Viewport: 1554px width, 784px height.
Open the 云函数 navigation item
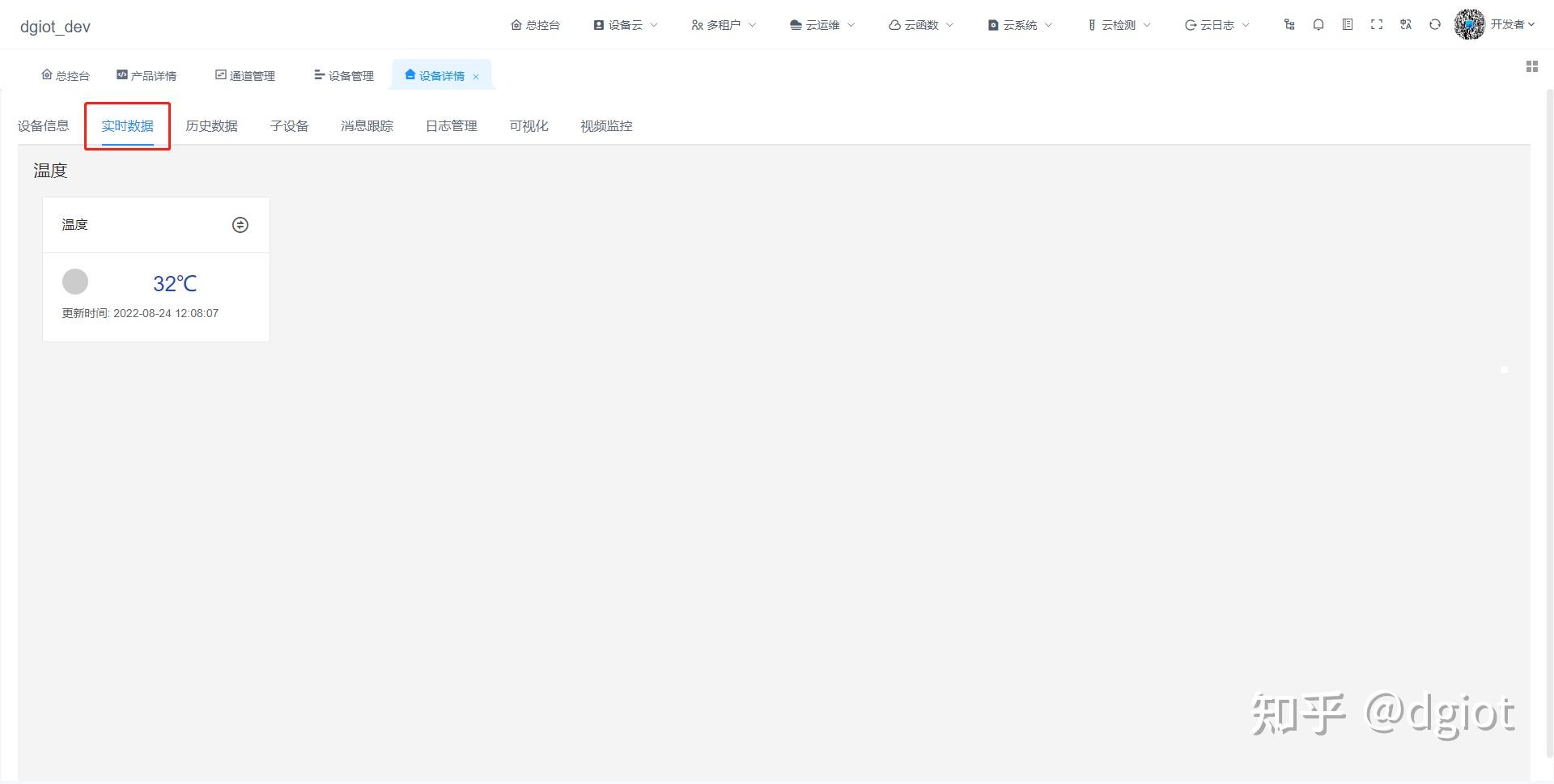click(x=919, y=24)
